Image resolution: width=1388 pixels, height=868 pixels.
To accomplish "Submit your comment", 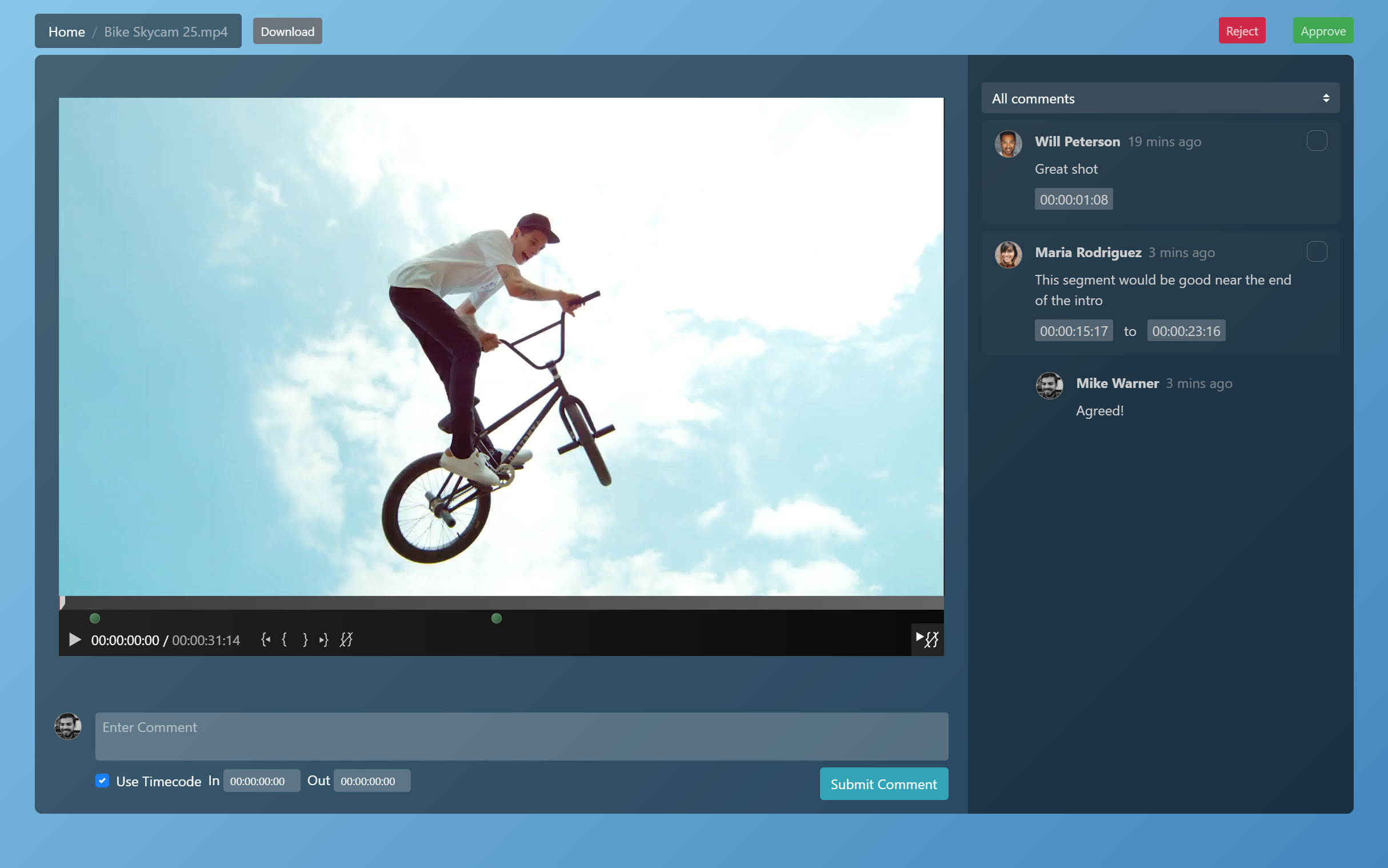I will (x=883, y=783).
